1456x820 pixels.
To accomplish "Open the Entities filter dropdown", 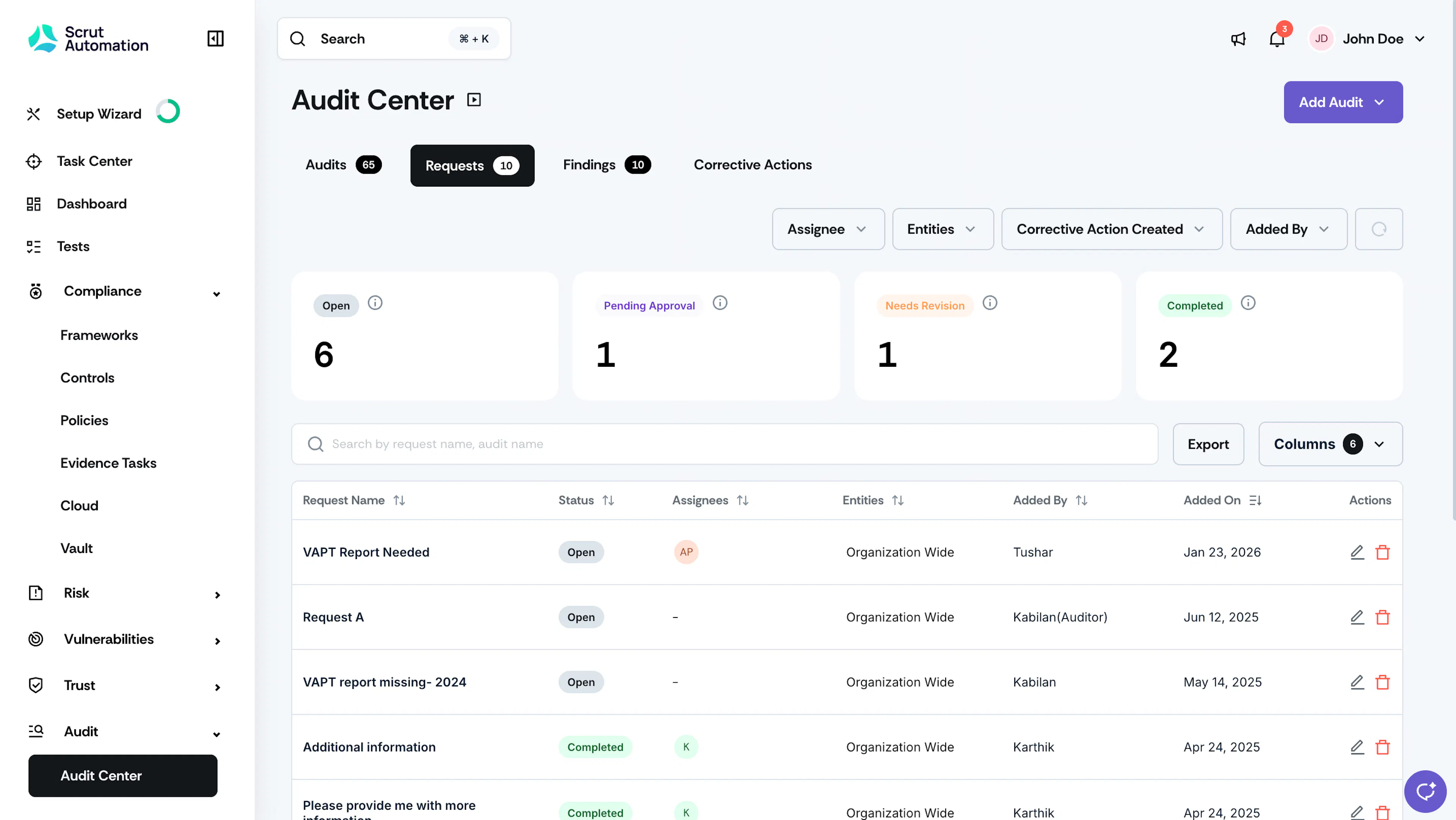I will [x=943, y=229].
